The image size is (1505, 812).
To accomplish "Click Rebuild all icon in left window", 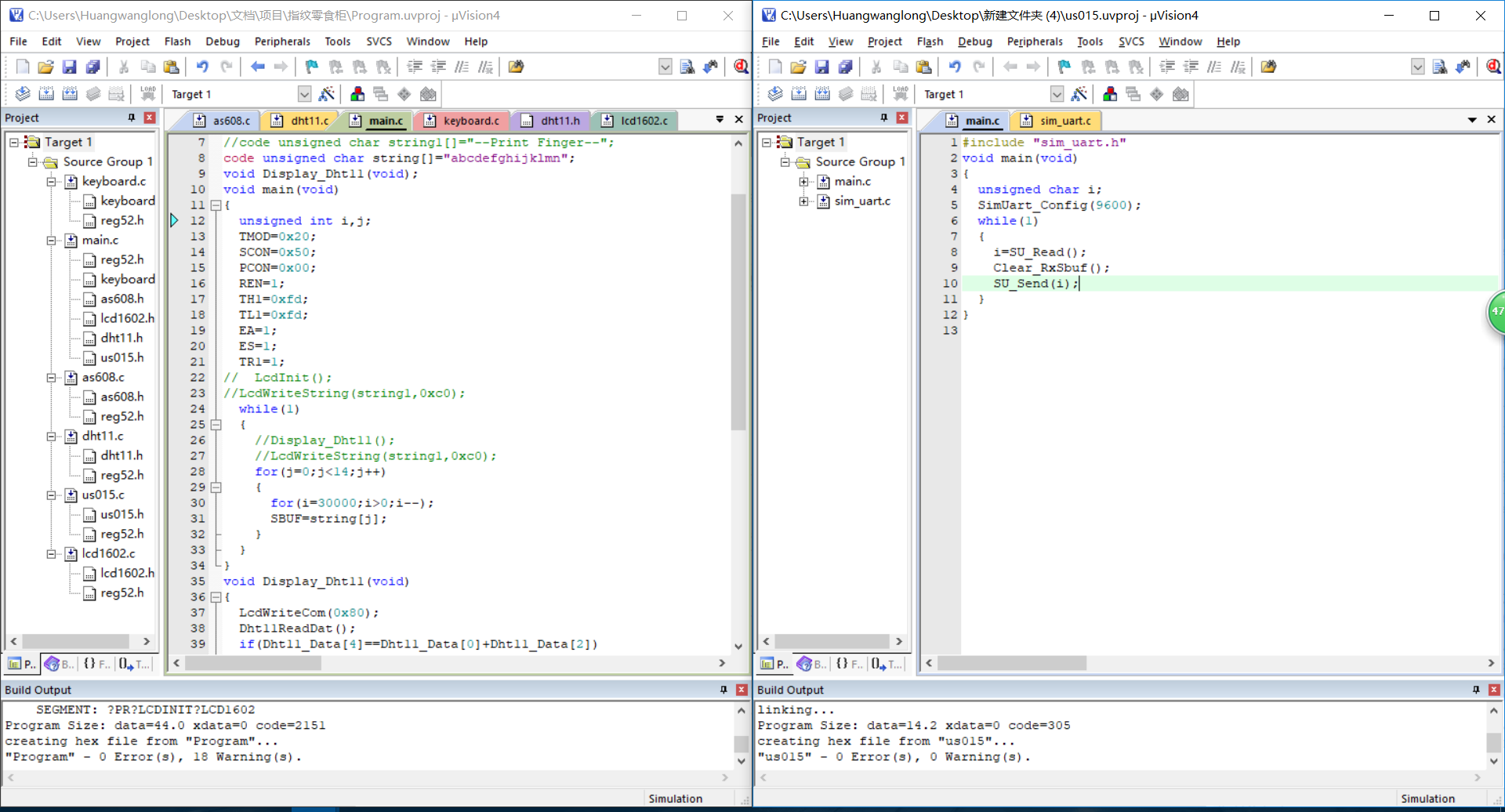I will pos(70,94).
